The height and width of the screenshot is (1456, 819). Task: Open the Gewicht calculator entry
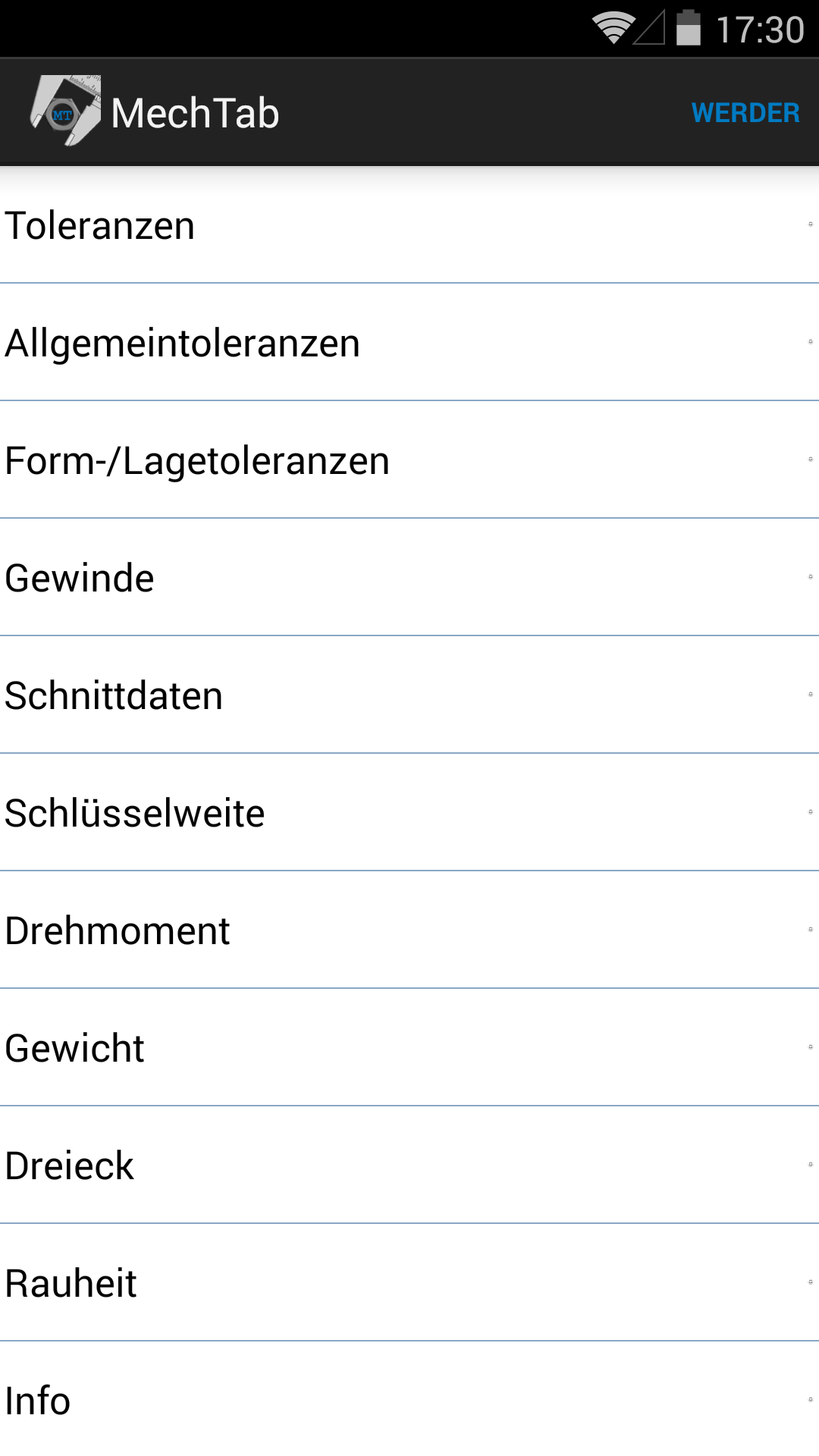click(409, 1048)
